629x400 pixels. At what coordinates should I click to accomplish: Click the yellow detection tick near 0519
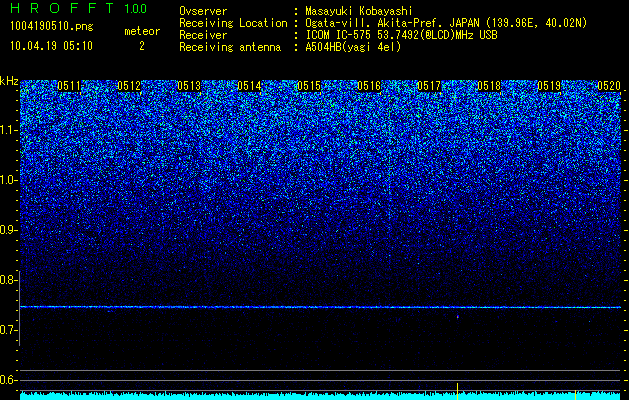click(576, 394)
